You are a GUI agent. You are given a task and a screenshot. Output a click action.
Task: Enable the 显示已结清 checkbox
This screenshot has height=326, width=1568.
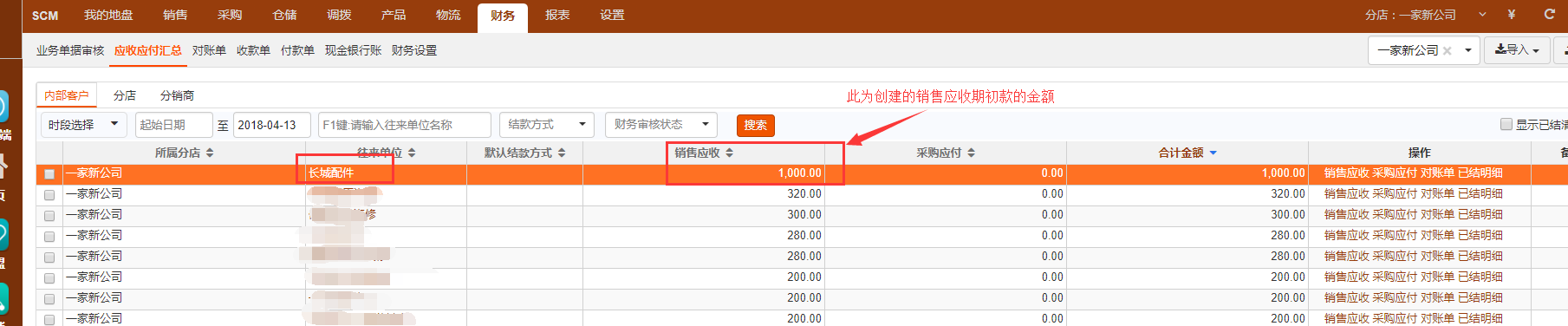pyautogui.click(x=1506, y=124)
